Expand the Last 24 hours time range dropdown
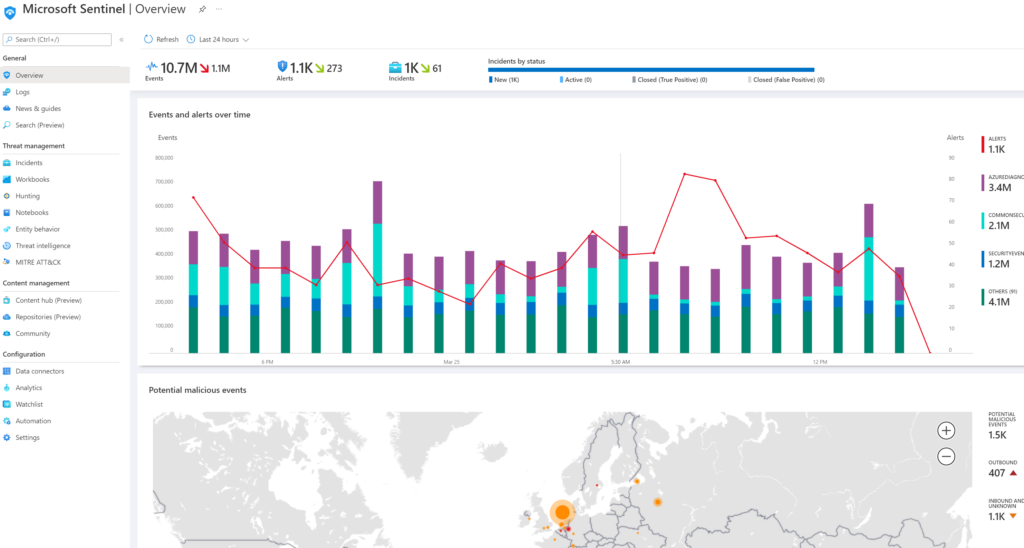 click(x=218, y=40)
